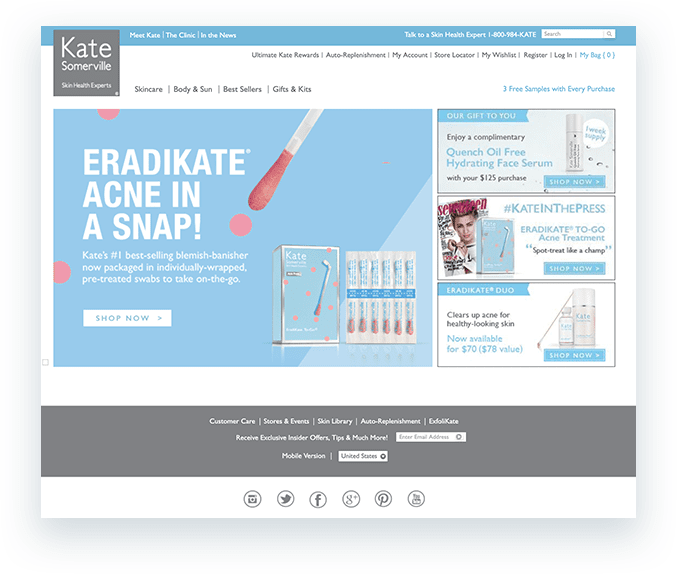Click the Seventeen magazine cover thumbnail
This screenshot has height=574, width=677.
tap(461, 237)
